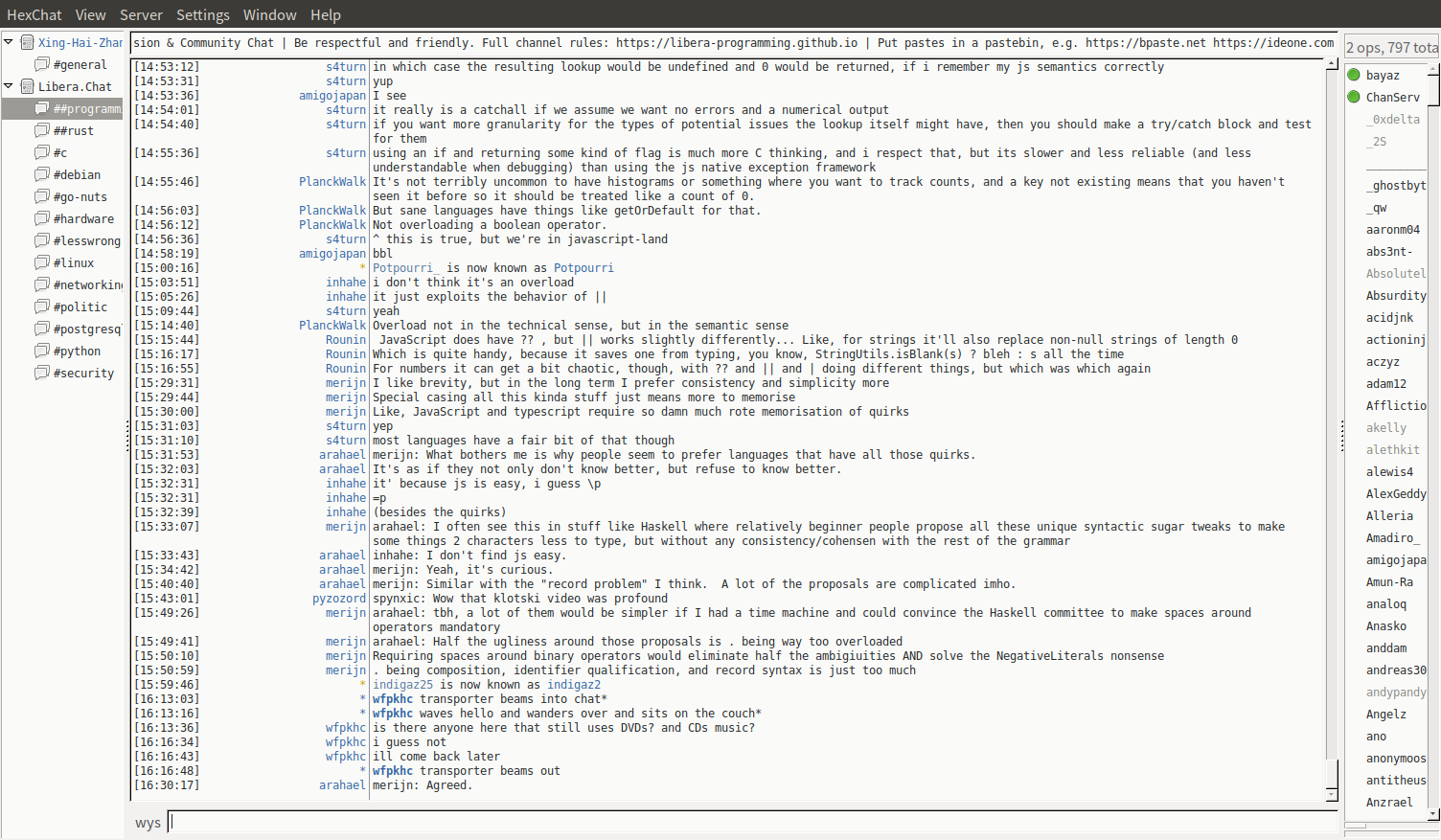This screenshot has height=840, width=1441.
Task: Collapse the Xing-Hai-Zhar server tree
Action: click(9, 42)
